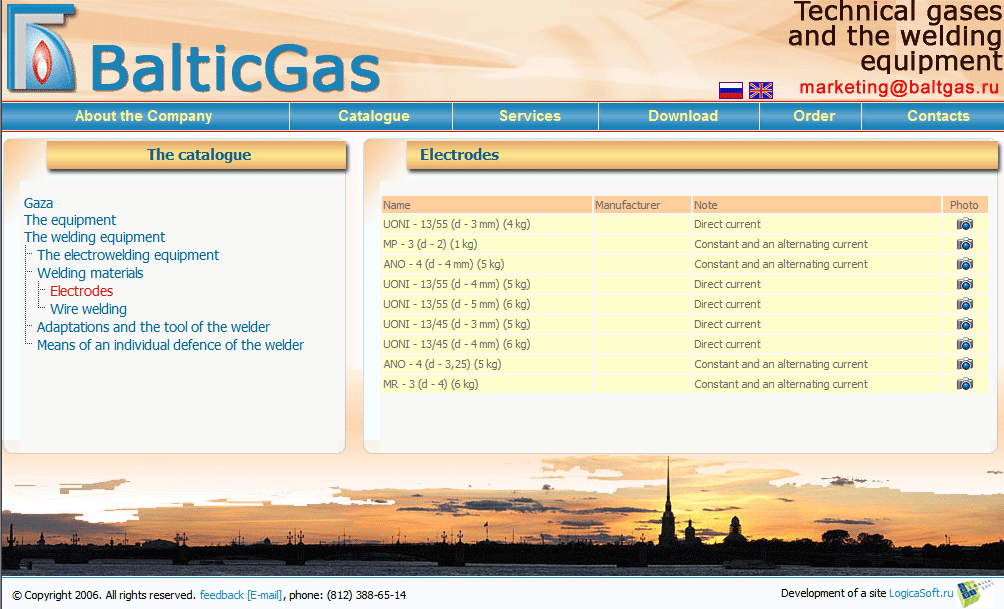1004x609 pixels.
Task: Click the Photo column header
Action: (x=964, y=205)
